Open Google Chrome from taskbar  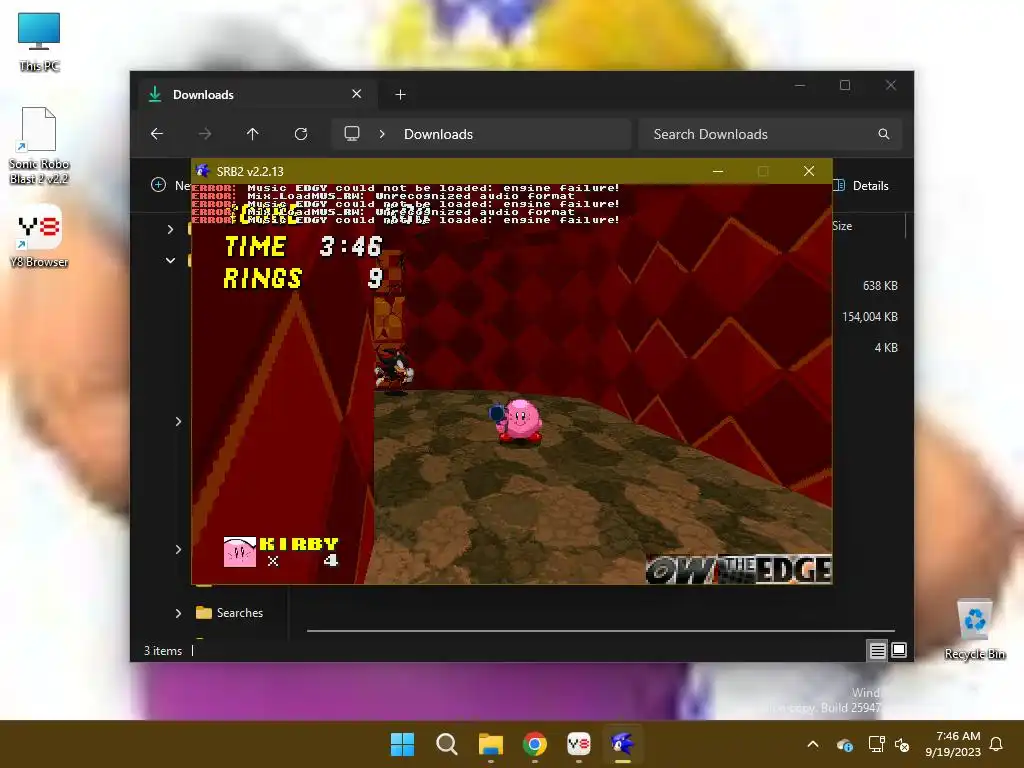[x=535, y=744]
